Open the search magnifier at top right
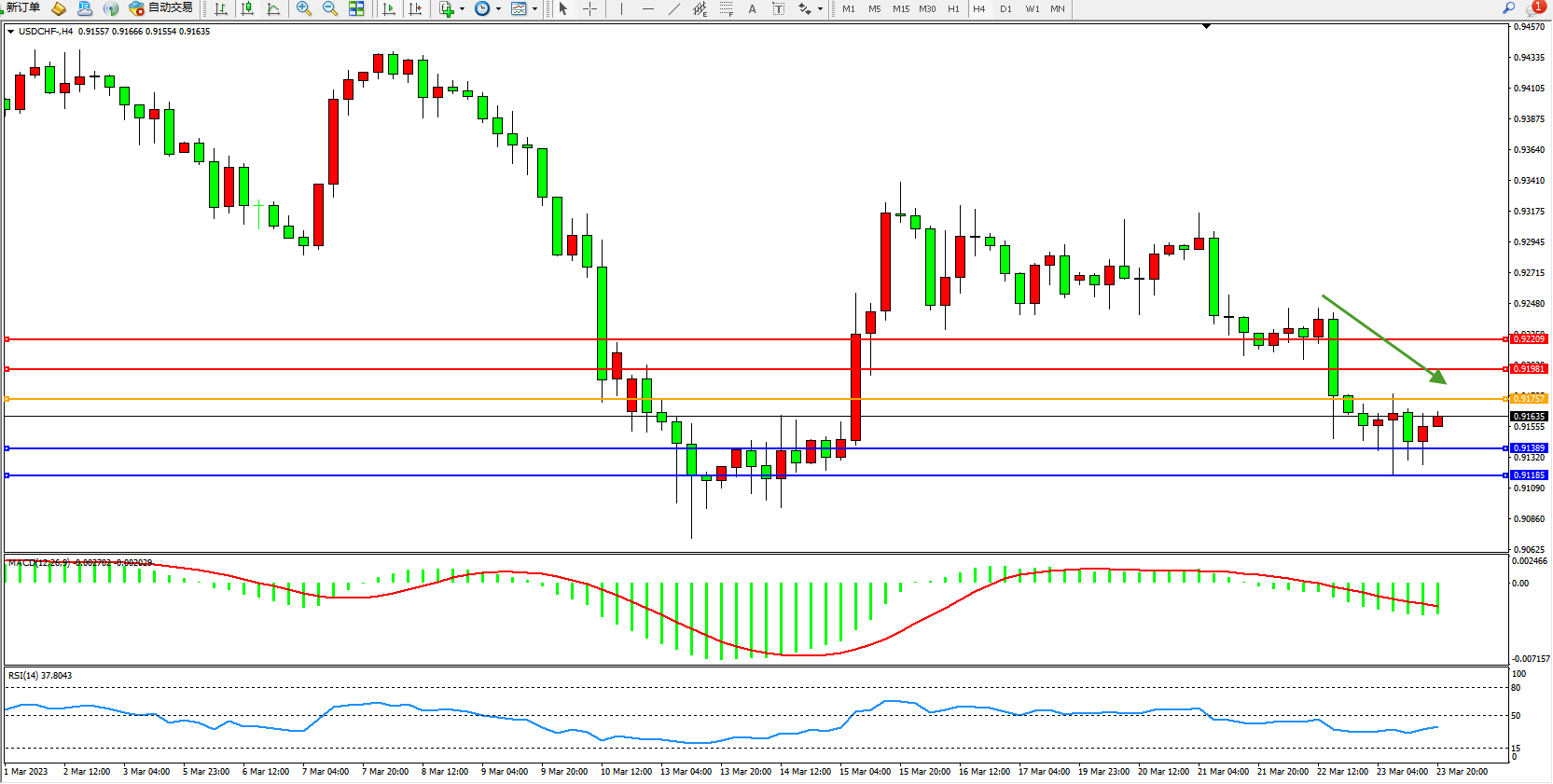1553x784 pixels. click(x=1508, y=7)
